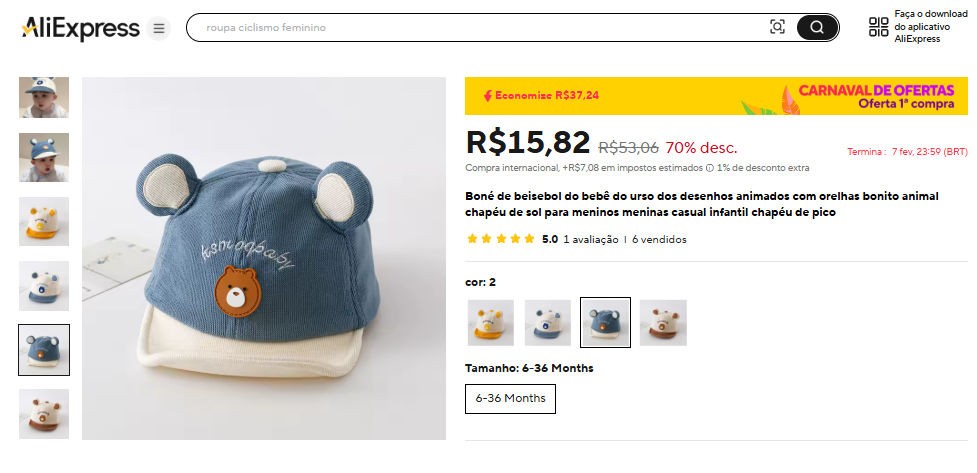Click the AliExpress logo

[x=80, y=28]
